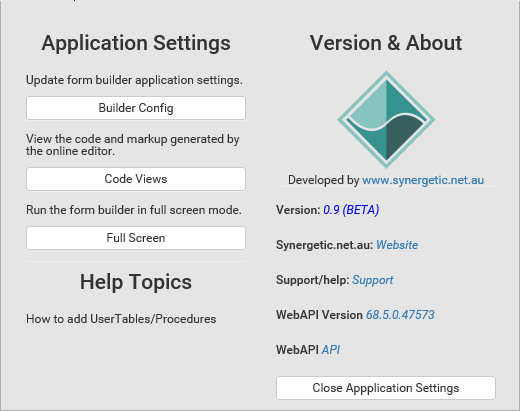
Task: Click the 'Version:' label
Action: coord(298,210)
